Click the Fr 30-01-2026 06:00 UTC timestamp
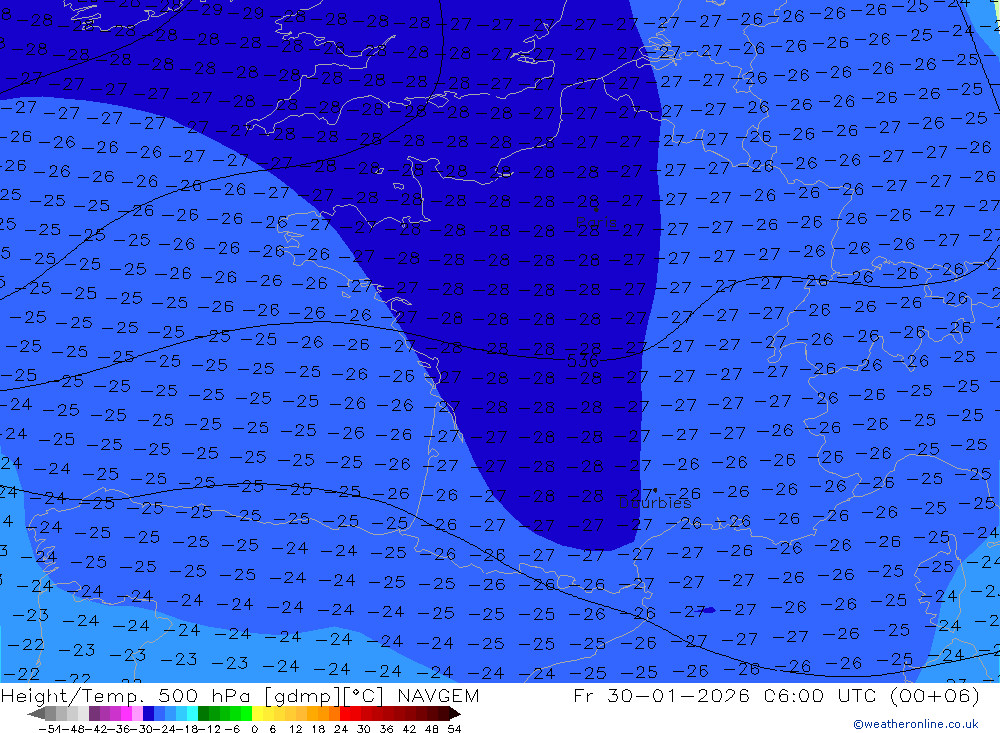This screenshot has height=733, width=1000. [x=776, y=695]
